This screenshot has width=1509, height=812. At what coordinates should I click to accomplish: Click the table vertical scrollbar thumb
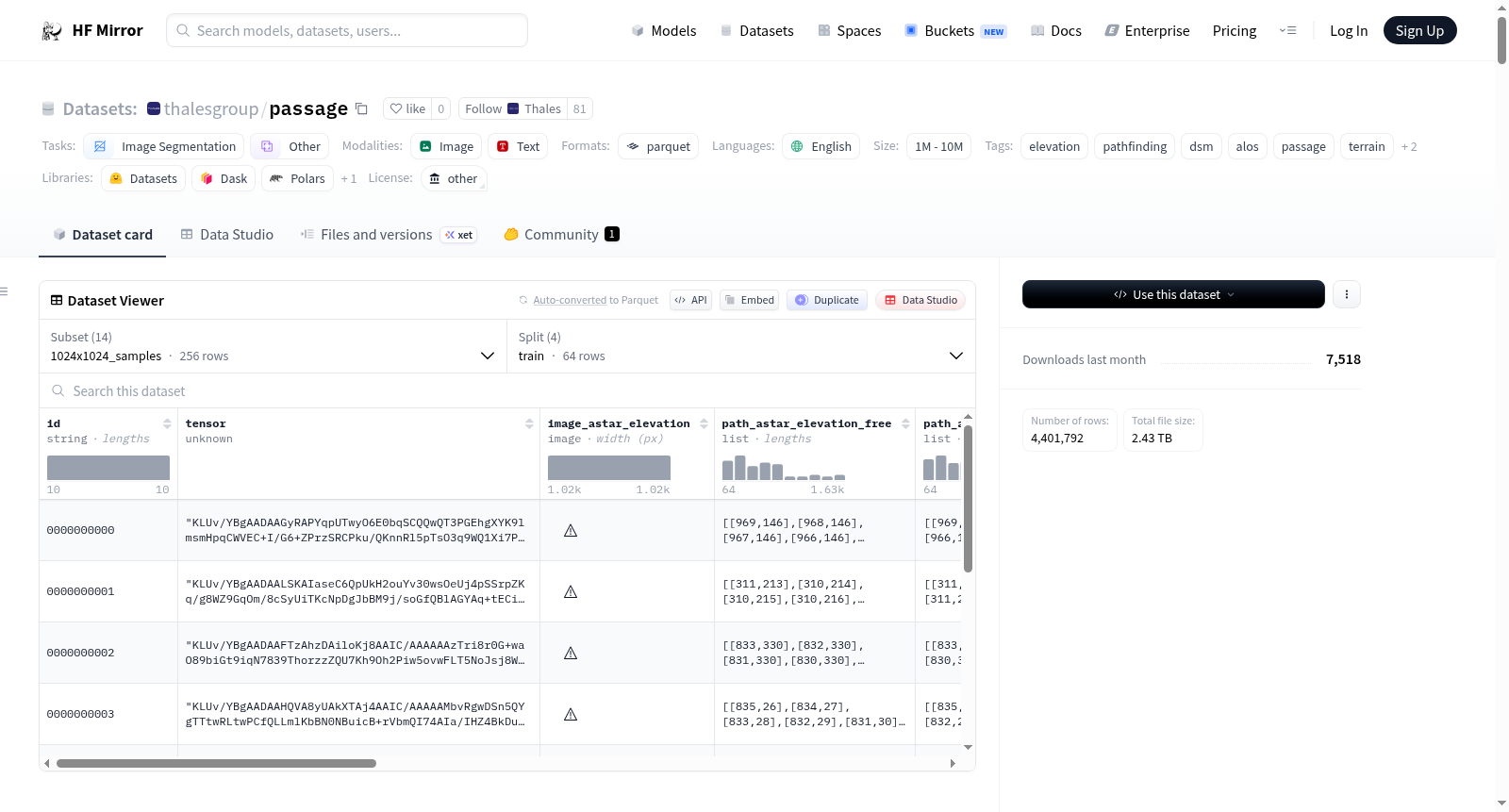[x=968, y=498]
